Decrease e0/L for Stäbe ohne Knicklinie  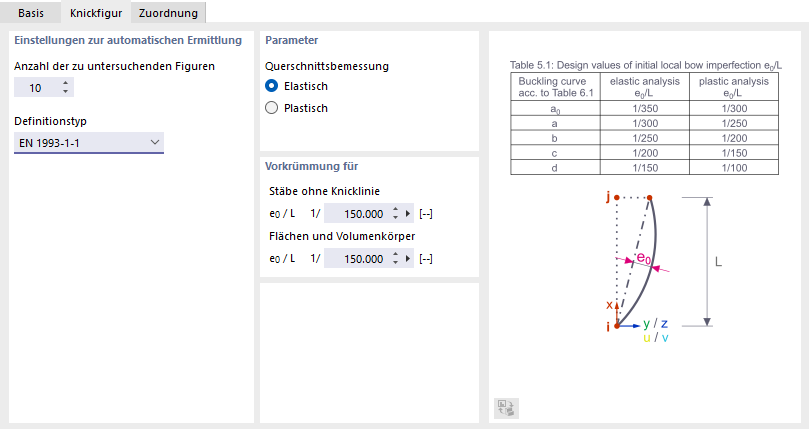[x=395, y=217]
